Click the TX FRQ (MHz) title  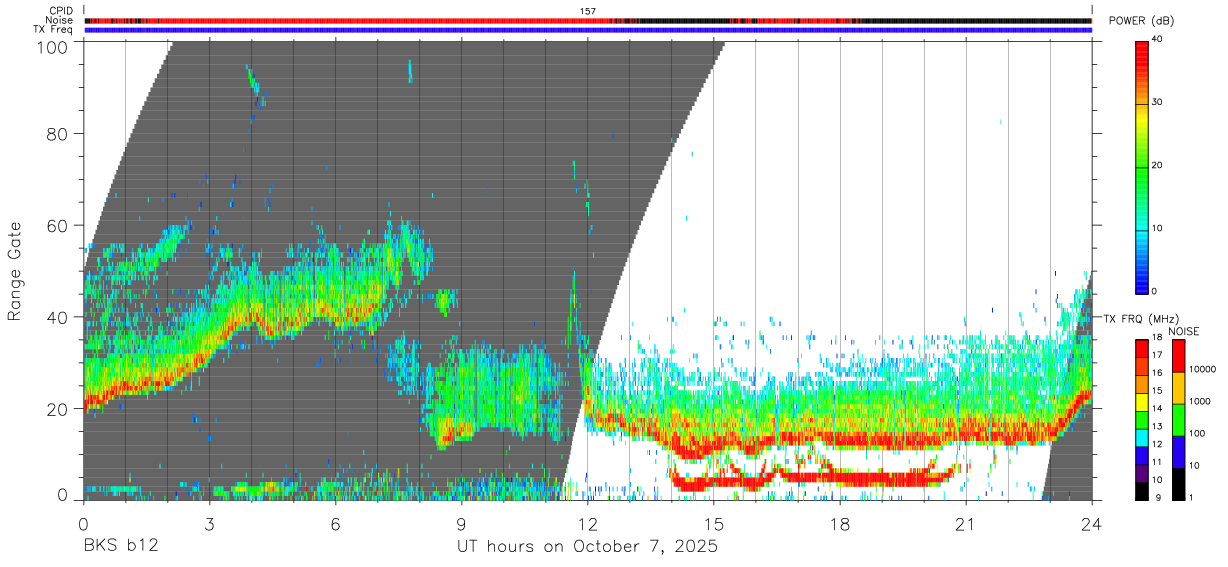tap(1140, 318)
